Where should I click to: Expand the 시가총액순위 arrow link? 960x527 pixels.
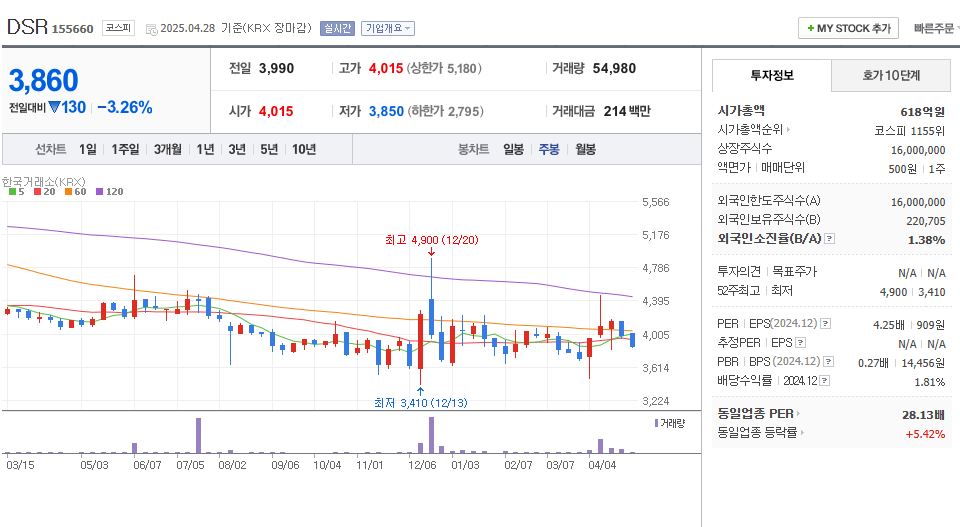tap(788, 130)
